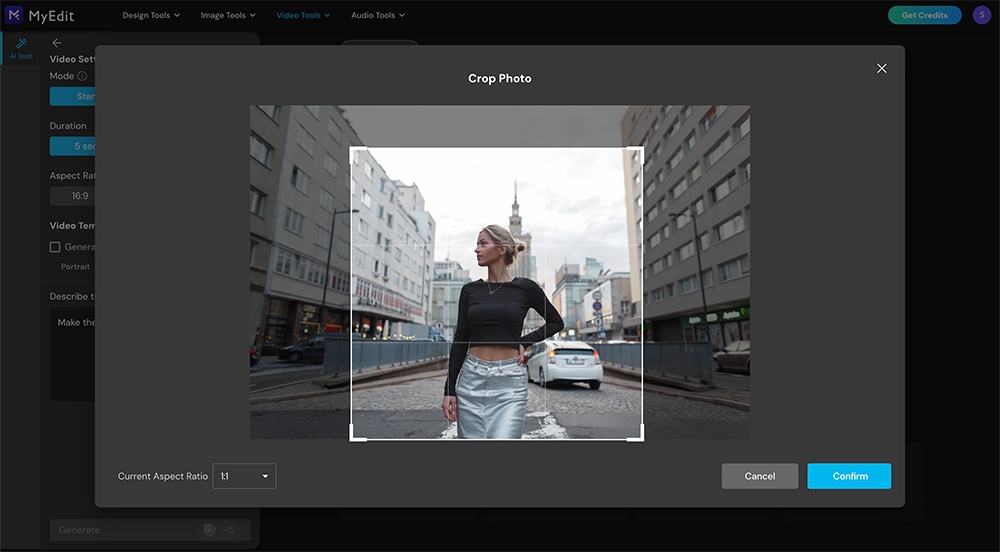The image size is (1000, 552).
Task: Click the top-left crop corner handle
Action: 353,151
